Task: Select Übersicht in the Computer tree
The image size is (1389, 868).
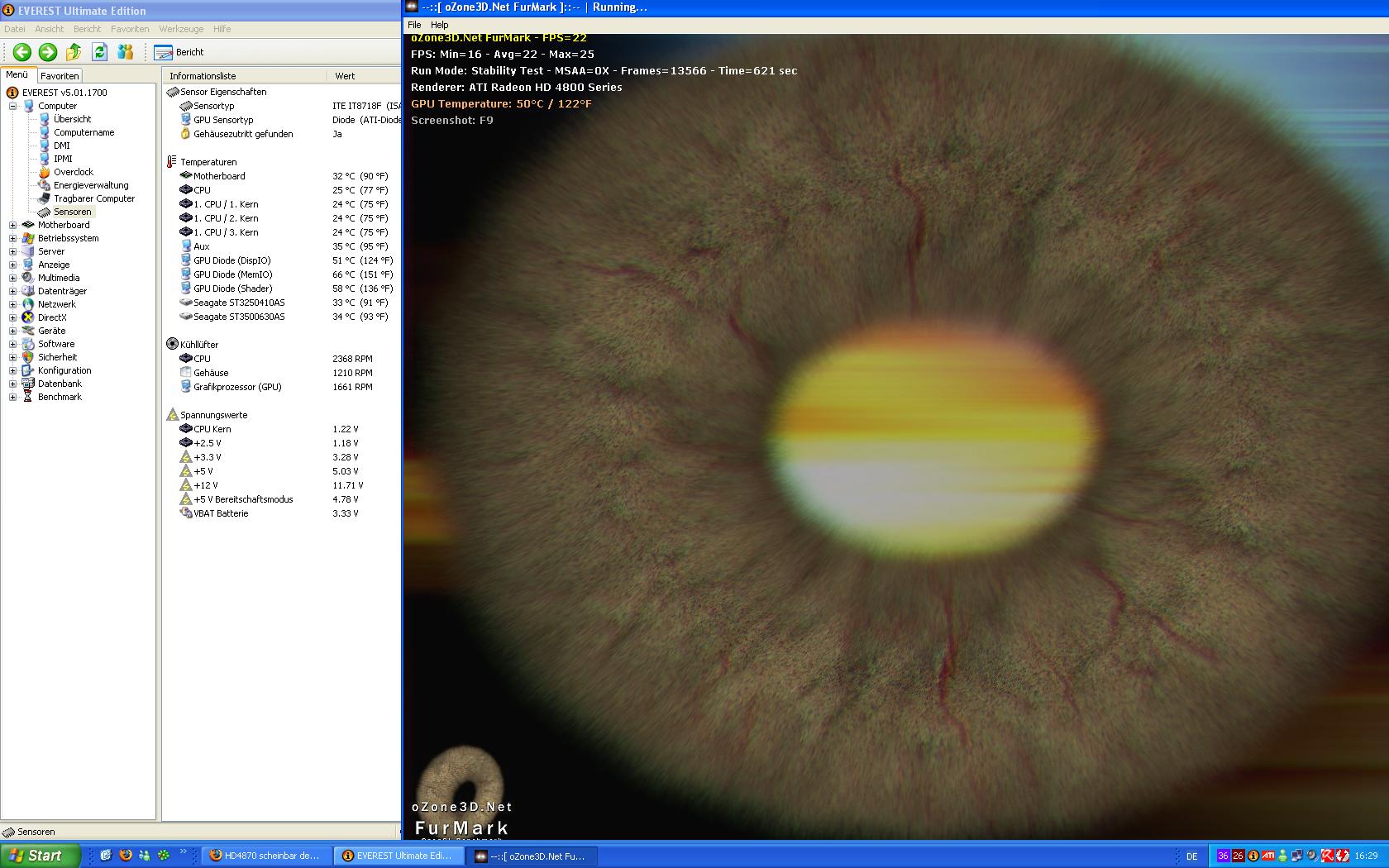Action: 72,119
